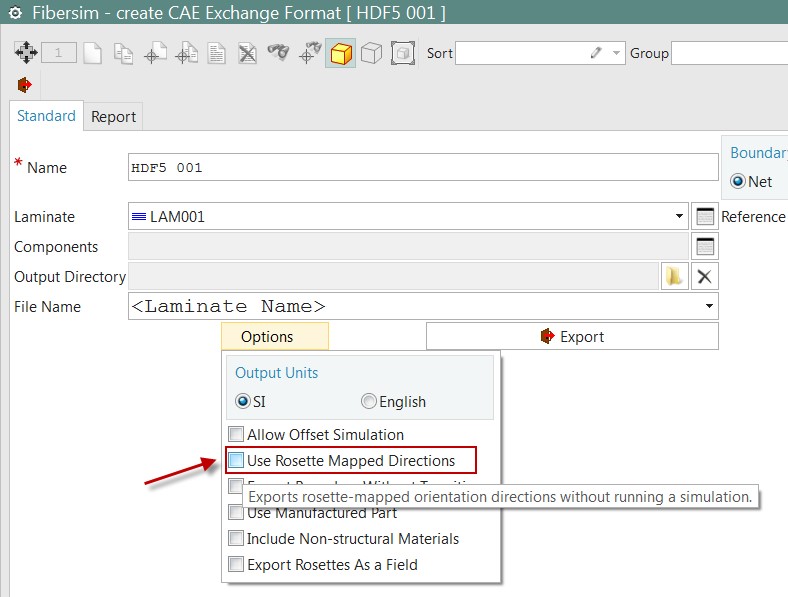
Task: Clear Output Directory with the X icon
Action: (x=704, y=277)
